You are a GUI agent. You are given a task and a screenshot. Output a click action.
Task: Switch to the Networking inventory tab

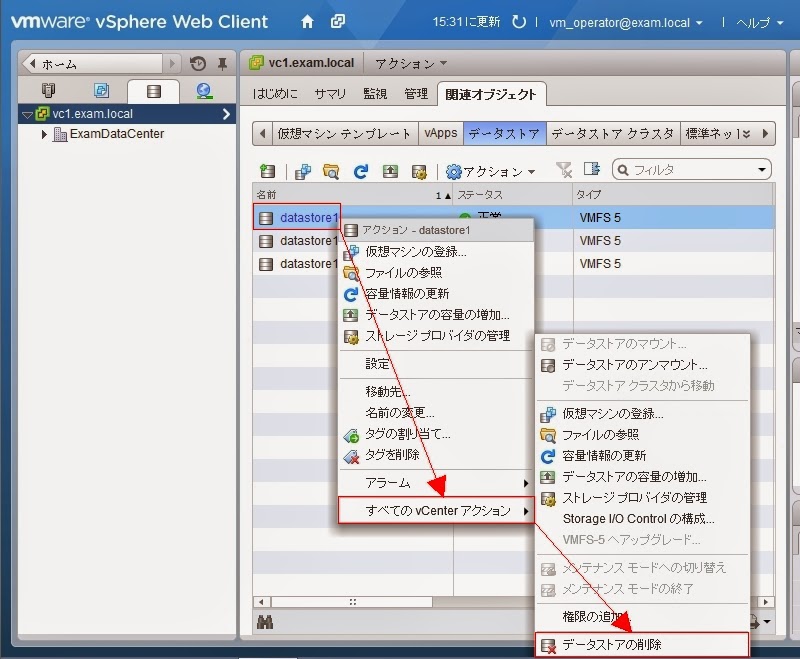(x=204, y=91)
